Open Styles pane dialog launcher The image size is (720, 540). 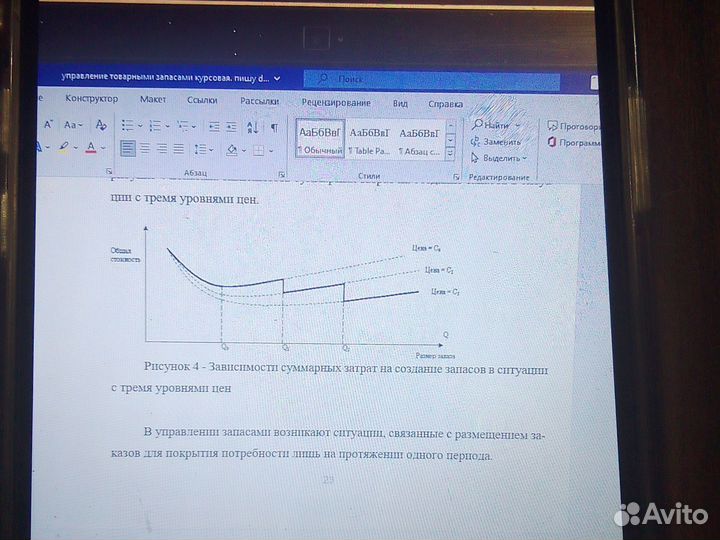pyautogui.click(x=456, y=176)
